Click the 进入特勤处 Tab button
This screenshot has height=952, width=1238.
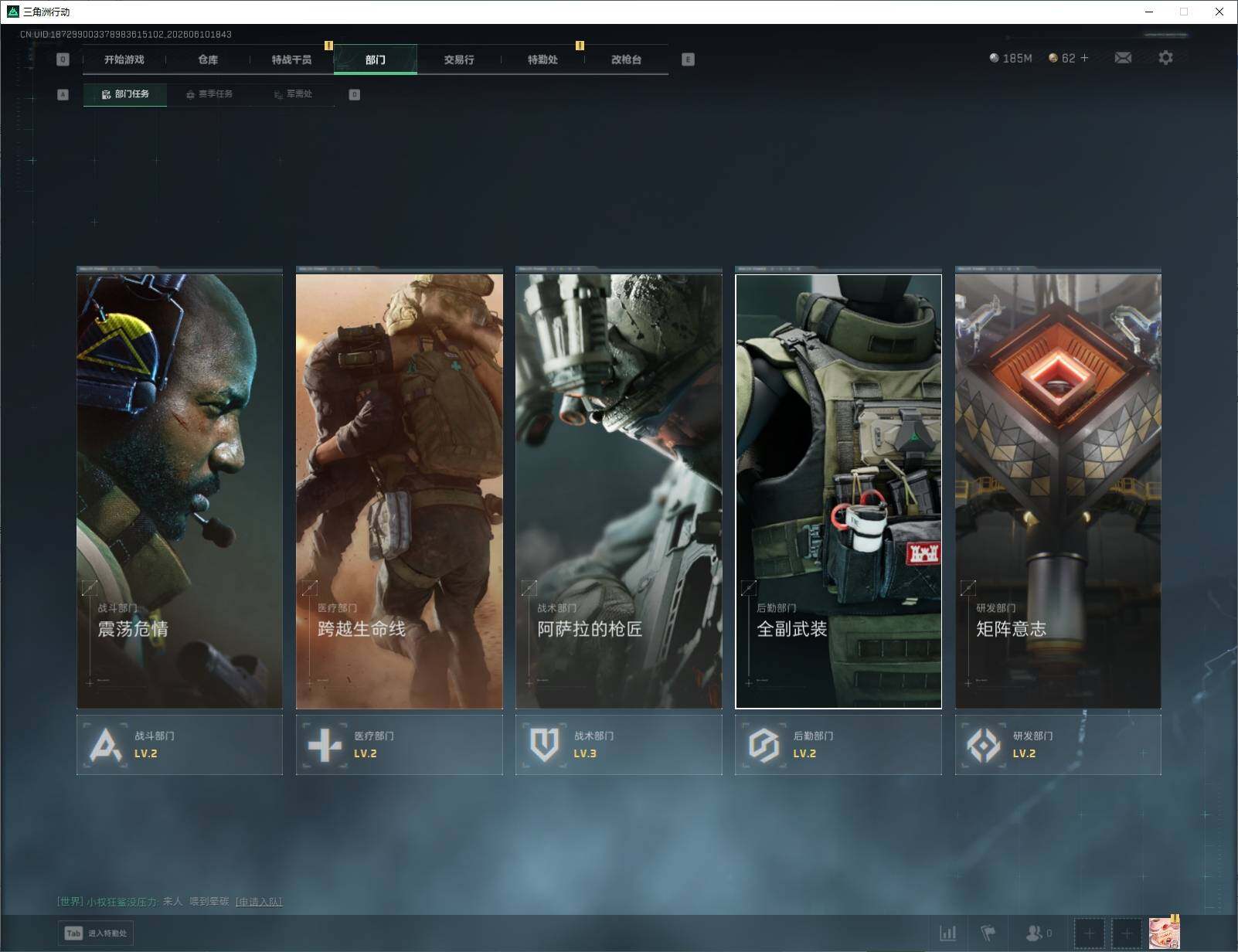tap(96, 933)
